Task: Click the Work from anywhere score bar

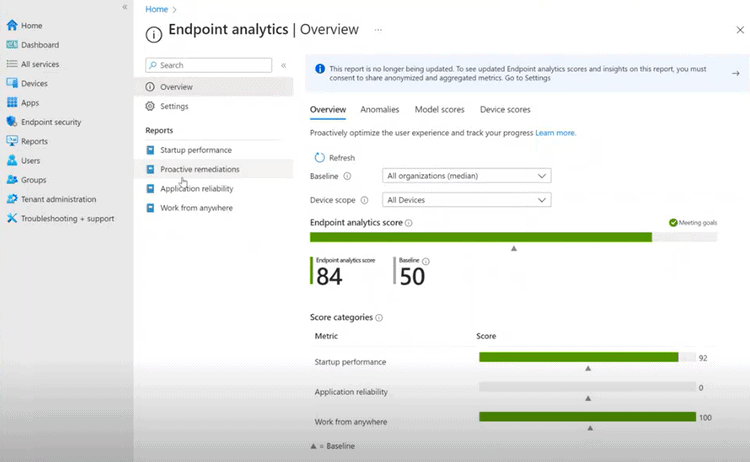Action: [587, 417]
